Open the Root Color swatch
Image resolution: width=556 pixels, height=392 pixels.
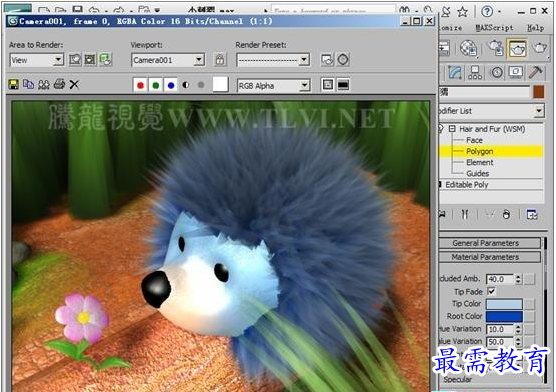504,316
